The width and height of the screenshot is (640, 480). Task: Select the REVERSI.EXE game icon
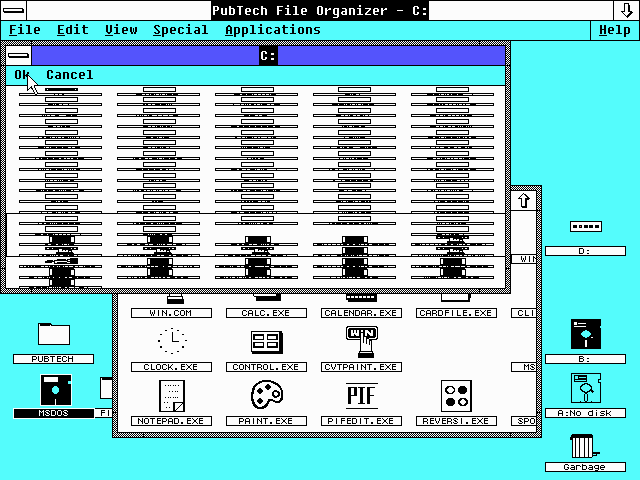coord(456,396)
